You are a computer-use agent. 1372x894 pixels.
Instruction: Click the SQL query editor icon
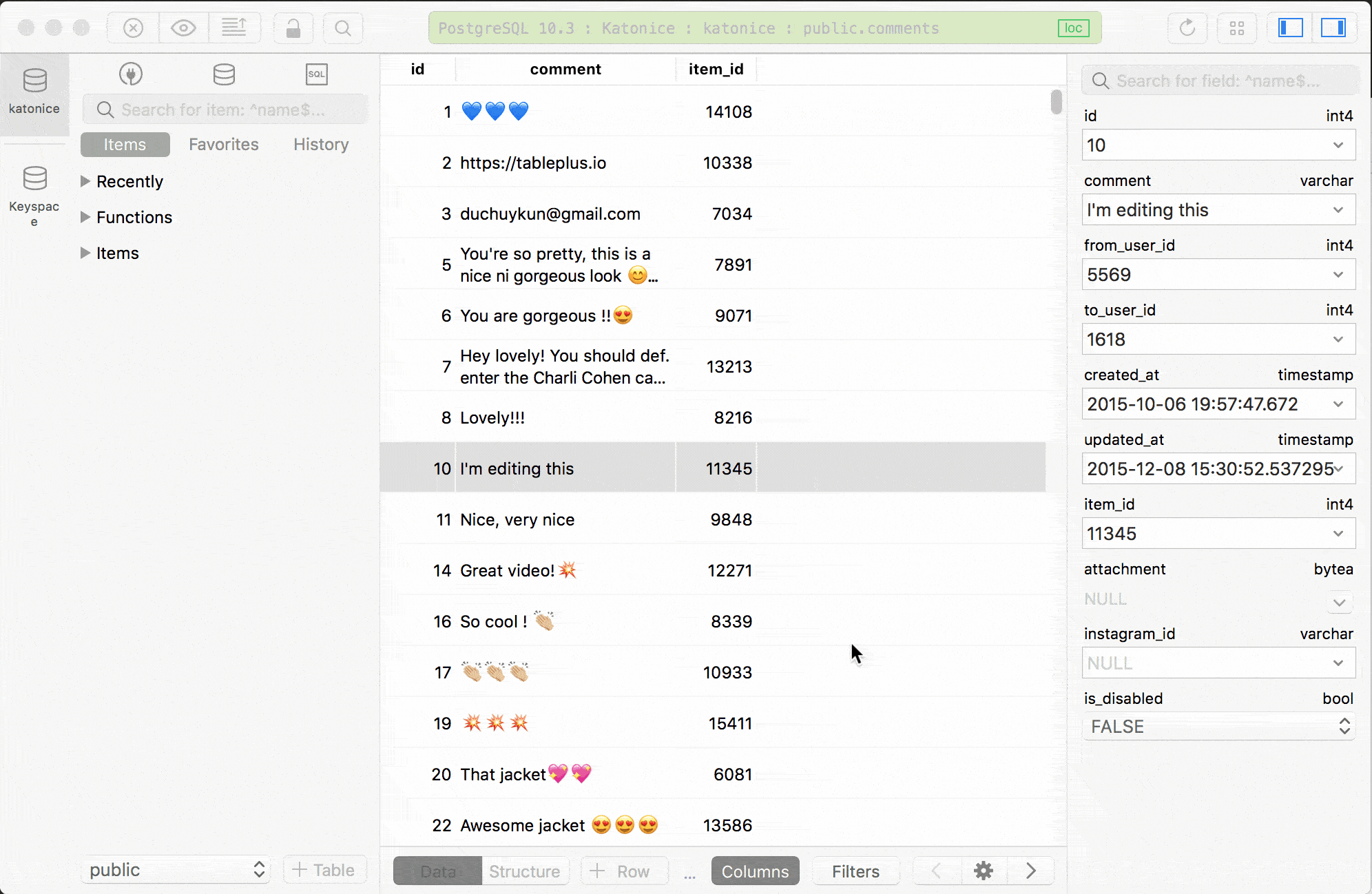(316, 74)
